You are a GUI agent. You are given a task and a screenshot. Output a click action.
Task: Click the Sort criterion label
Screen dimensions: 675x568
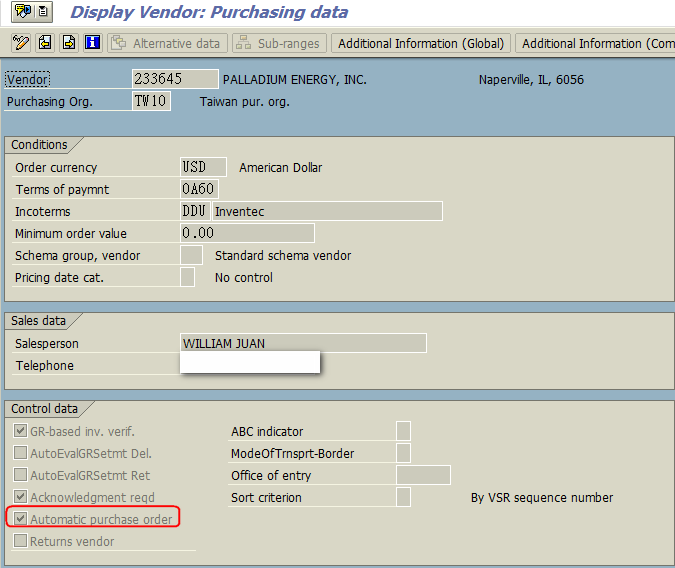[x=266, y=497]
